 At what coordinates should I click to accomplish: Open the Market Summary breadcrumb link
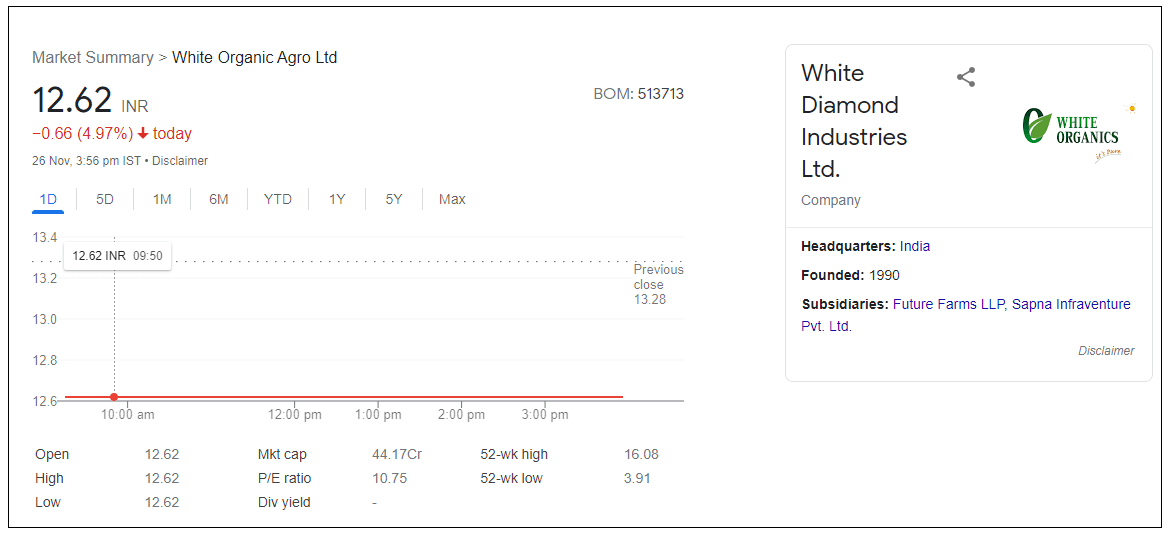pos(93,57)
